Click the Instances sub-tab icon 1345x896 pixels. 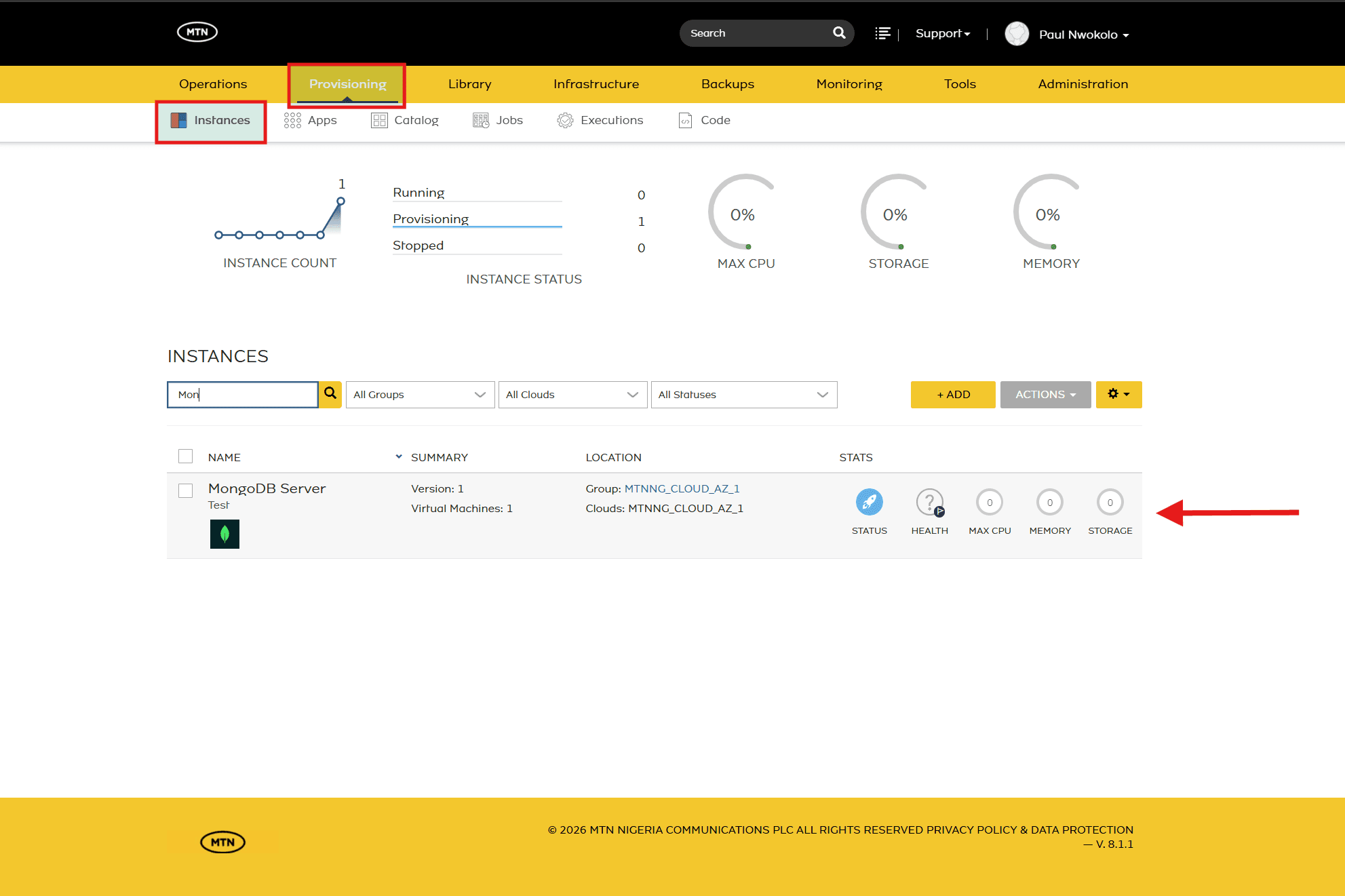178,120
